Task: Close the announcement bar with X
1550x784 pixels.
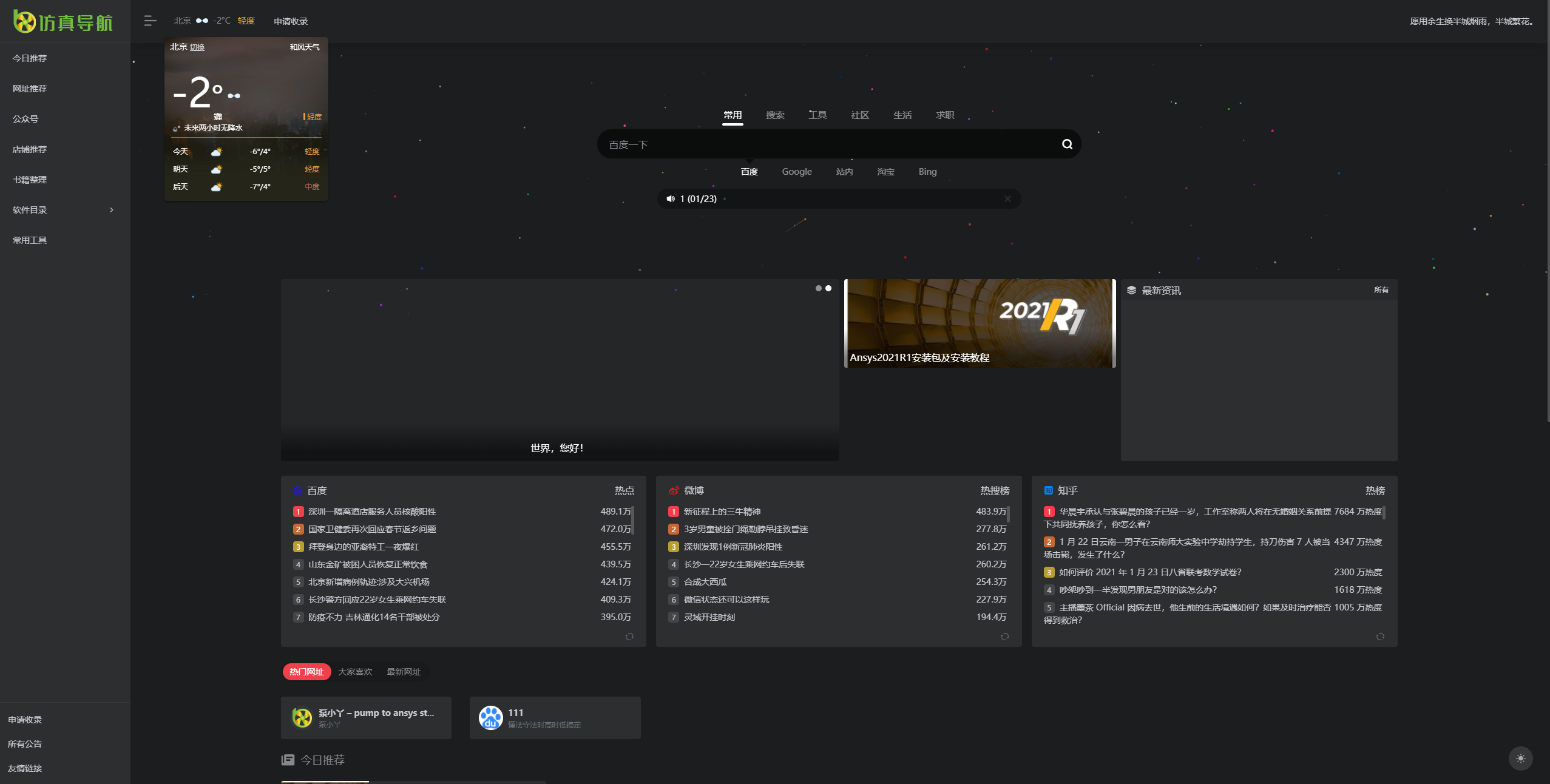Action: 1007,199
